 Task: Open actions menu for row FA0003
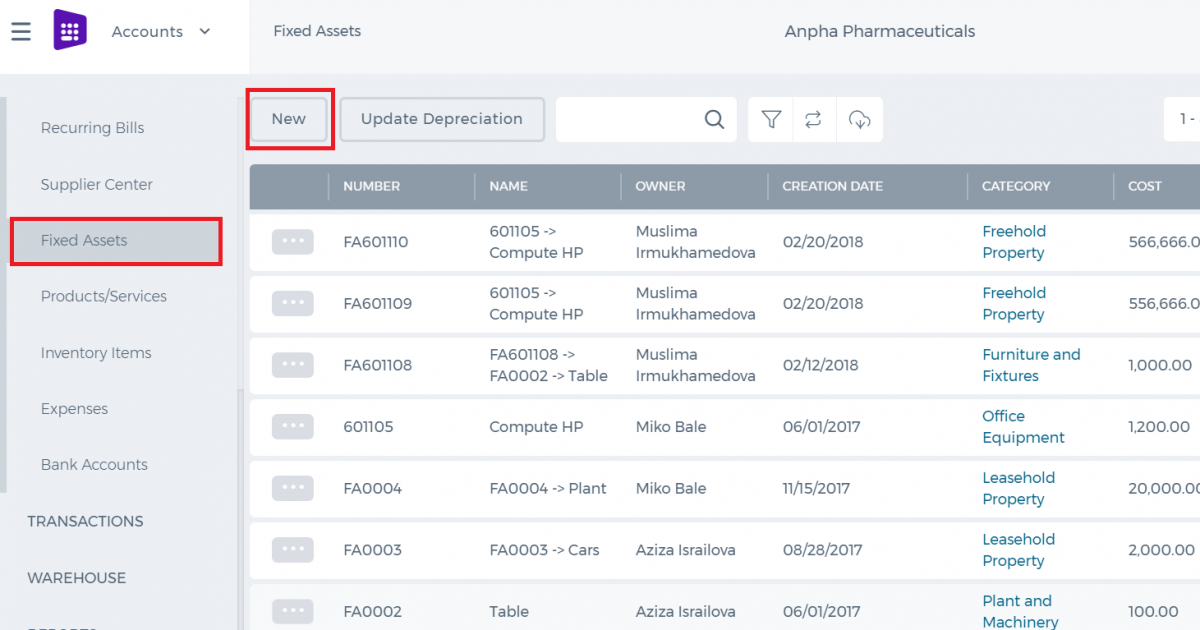pyautogui.click(x=292, y=550)
